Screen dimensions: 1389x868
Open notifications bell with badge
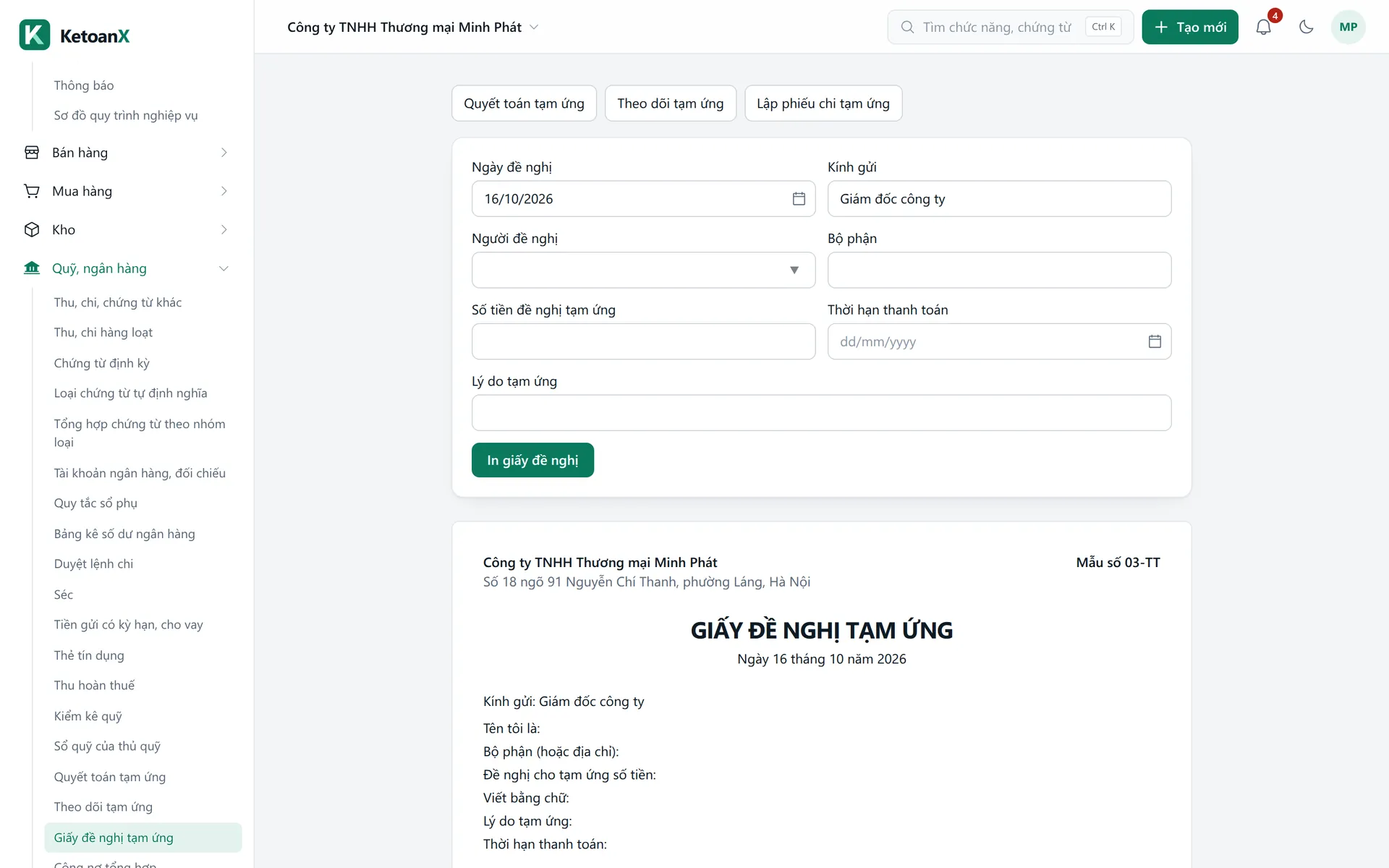[x=1263, y=27]
